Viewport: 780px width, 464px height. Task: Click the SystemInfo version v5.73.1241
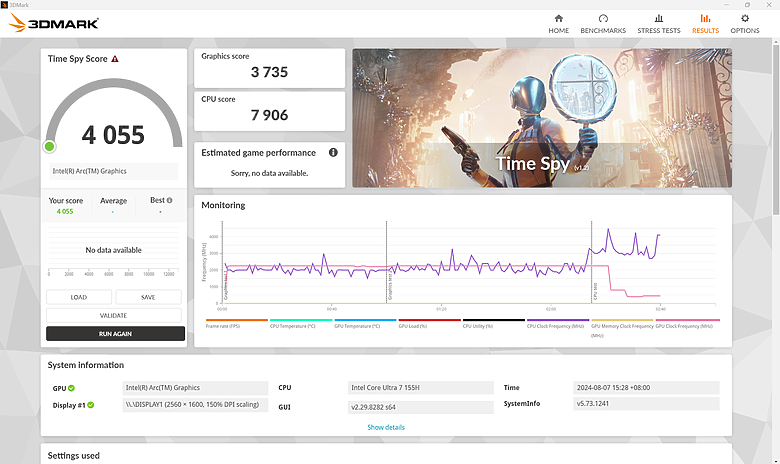pos(646,404)
